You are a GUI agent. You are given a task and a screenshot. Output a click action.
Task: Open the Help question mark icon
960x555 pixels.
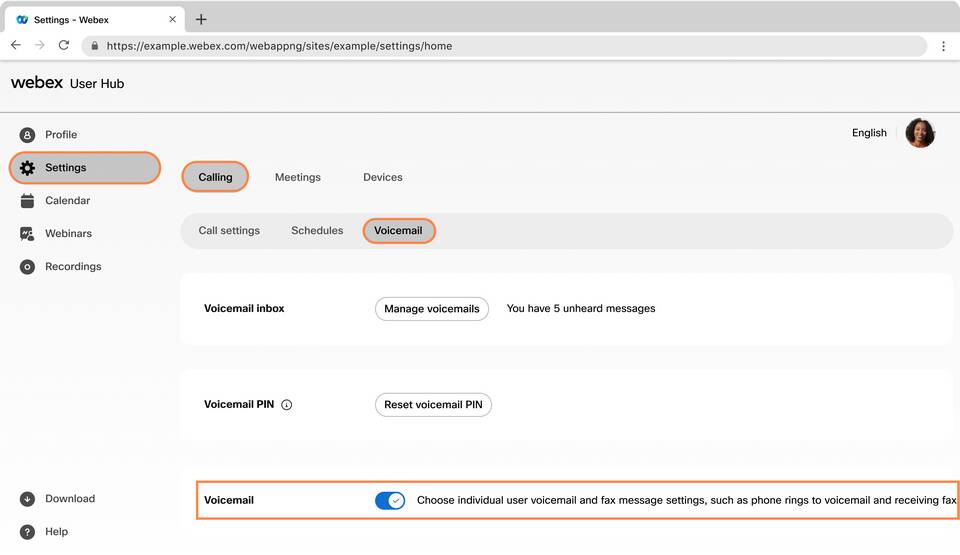(x=28, y=532)
